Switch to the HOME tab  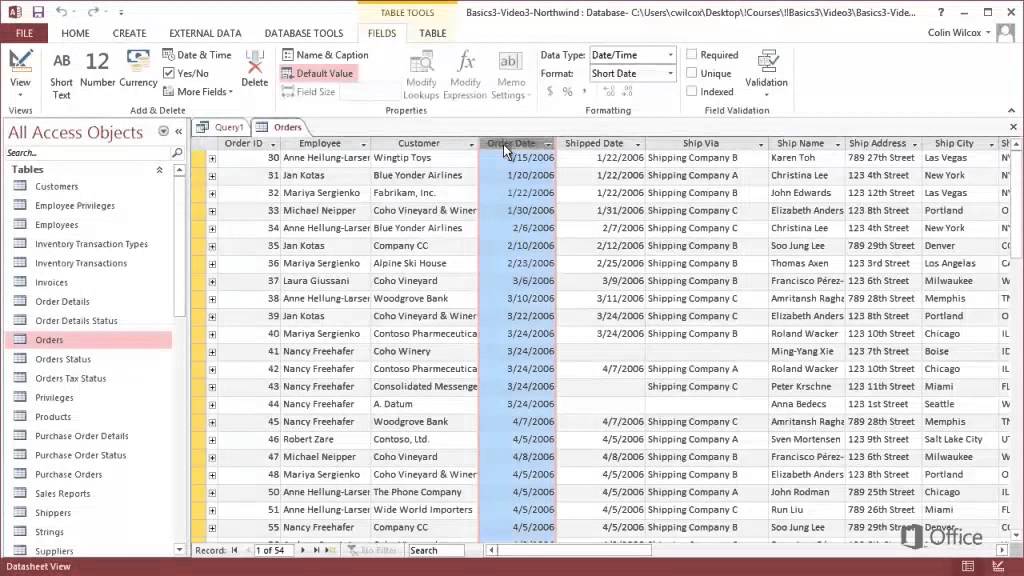[75, 33]
